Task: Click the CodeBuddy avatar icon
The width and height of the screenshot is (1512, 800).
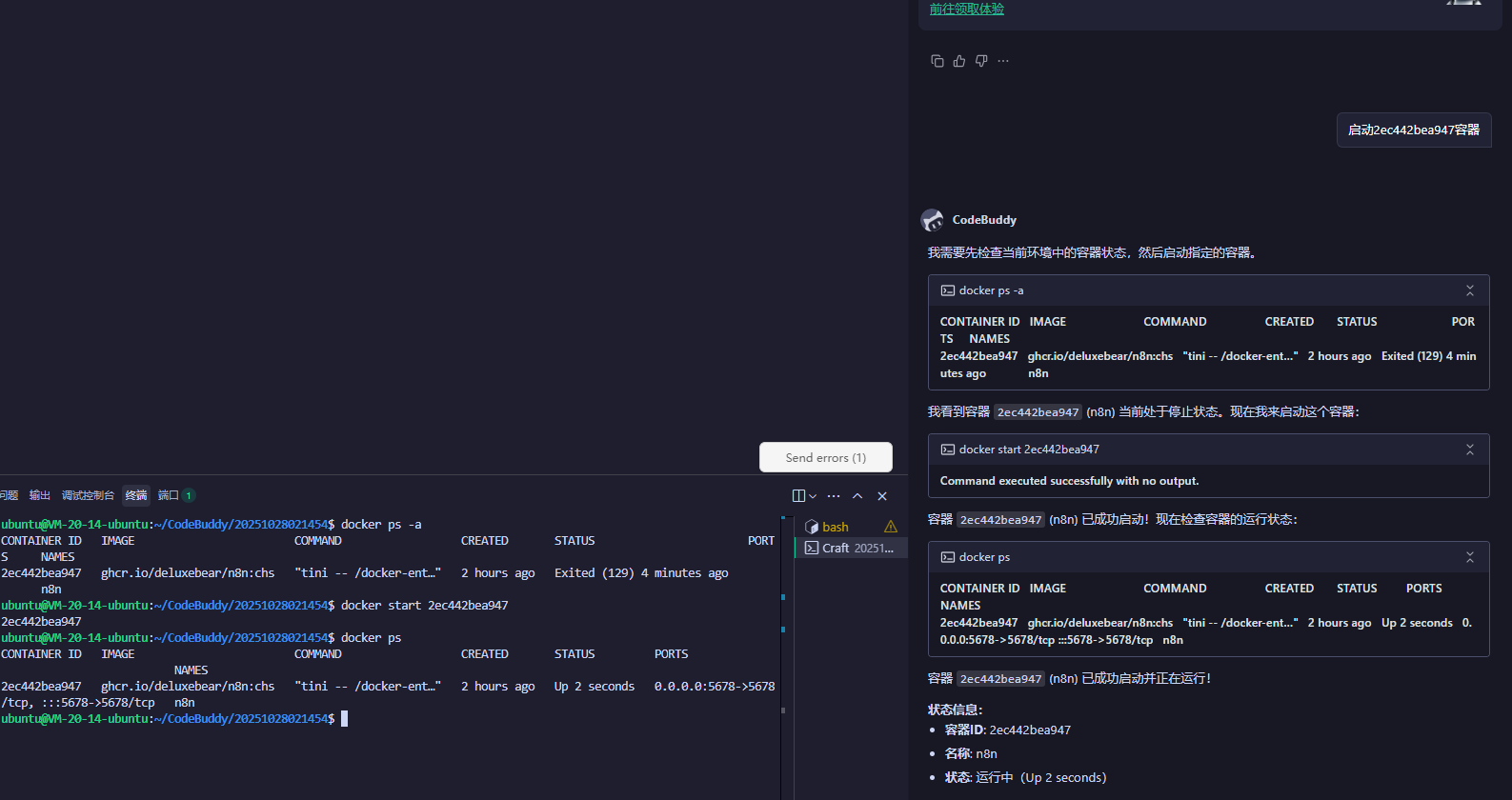Action: coord(933,220)
